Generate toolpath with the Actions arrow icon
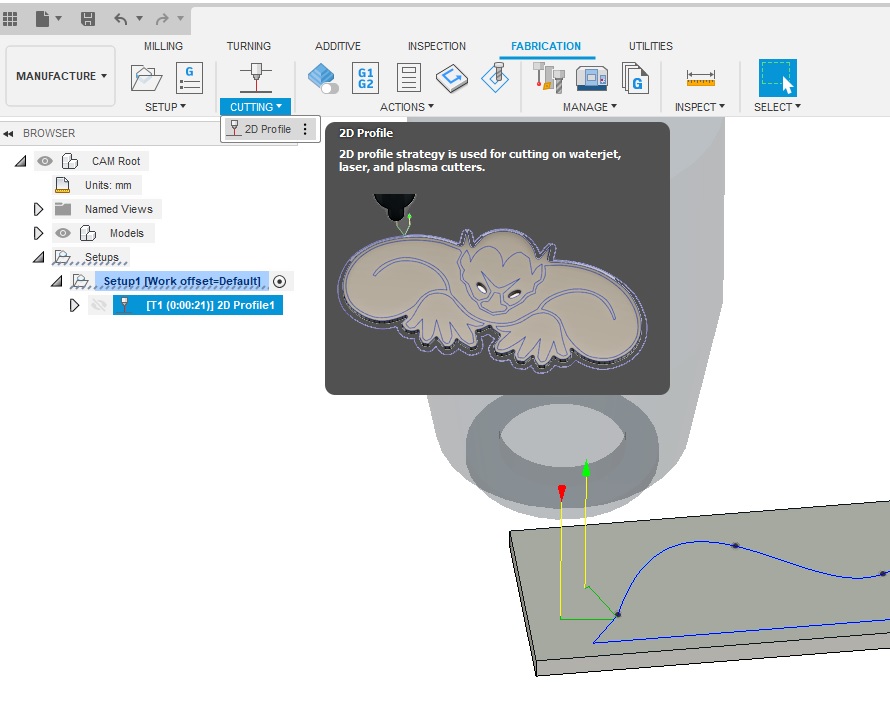Image resolution: width=890 pixels, height=701 pixels. (x=452, y=78)
